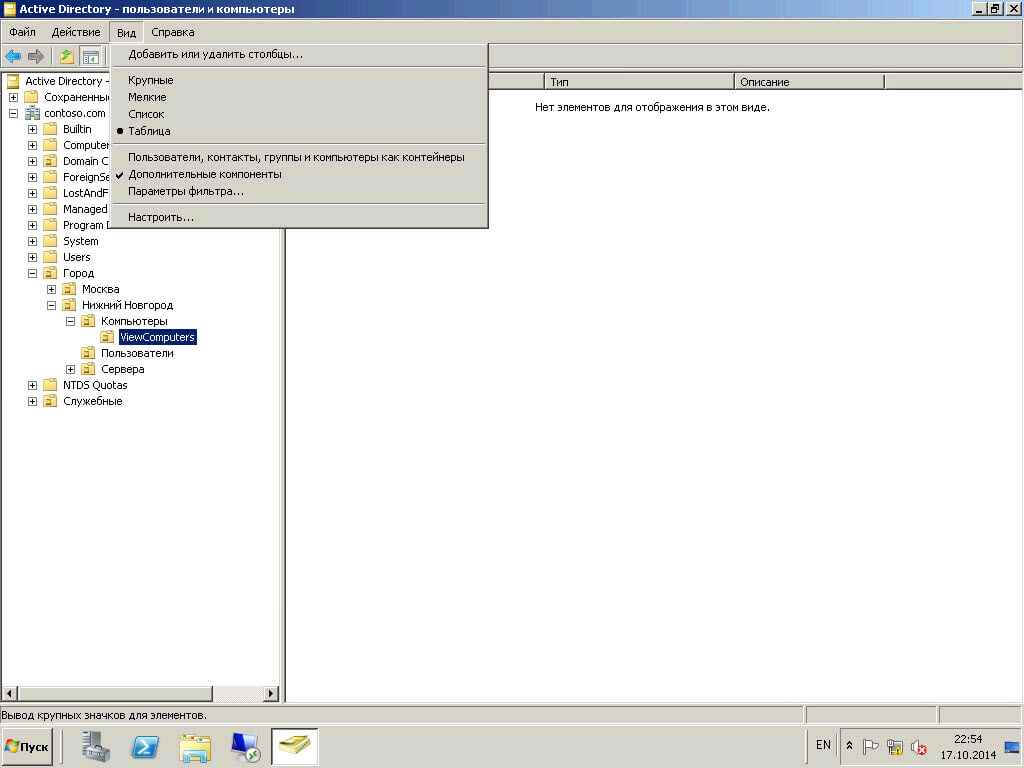Open the Действие menu

76,32
